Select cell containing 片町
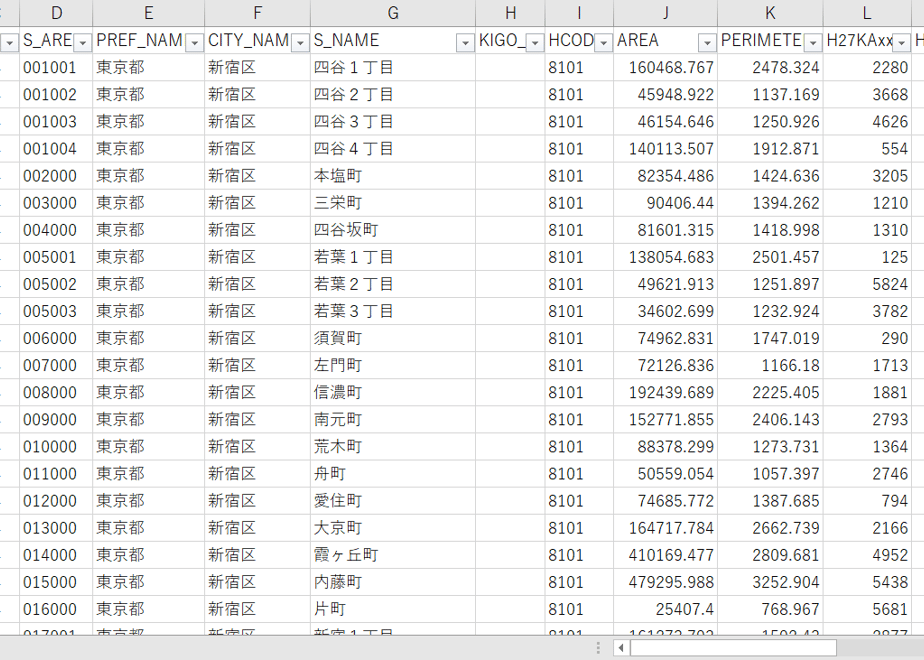This screenshot has width=924, height=660. coord(393,609)
